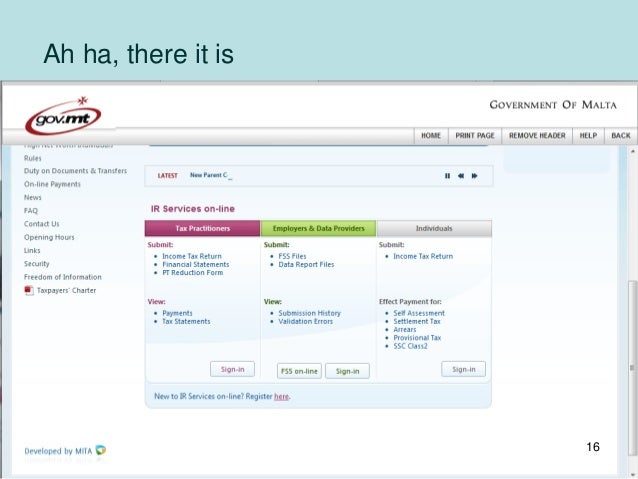The image size is (638, 479).
Task: Open Income Tax Return under Tax Practitioners
Action: [x=192, y=256]
